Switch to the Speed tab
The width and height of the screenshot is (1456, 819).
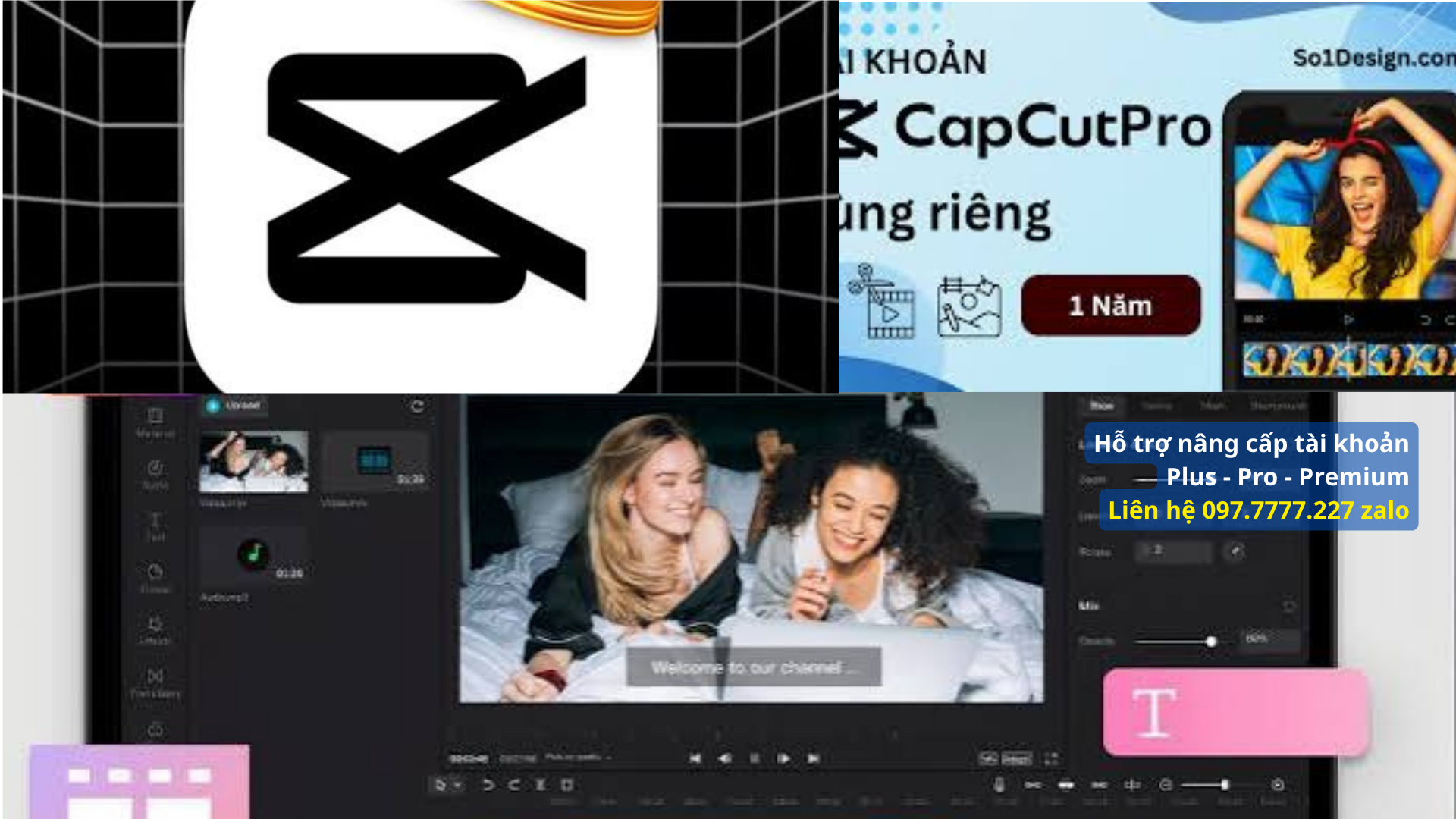(x=1157, y=406)
